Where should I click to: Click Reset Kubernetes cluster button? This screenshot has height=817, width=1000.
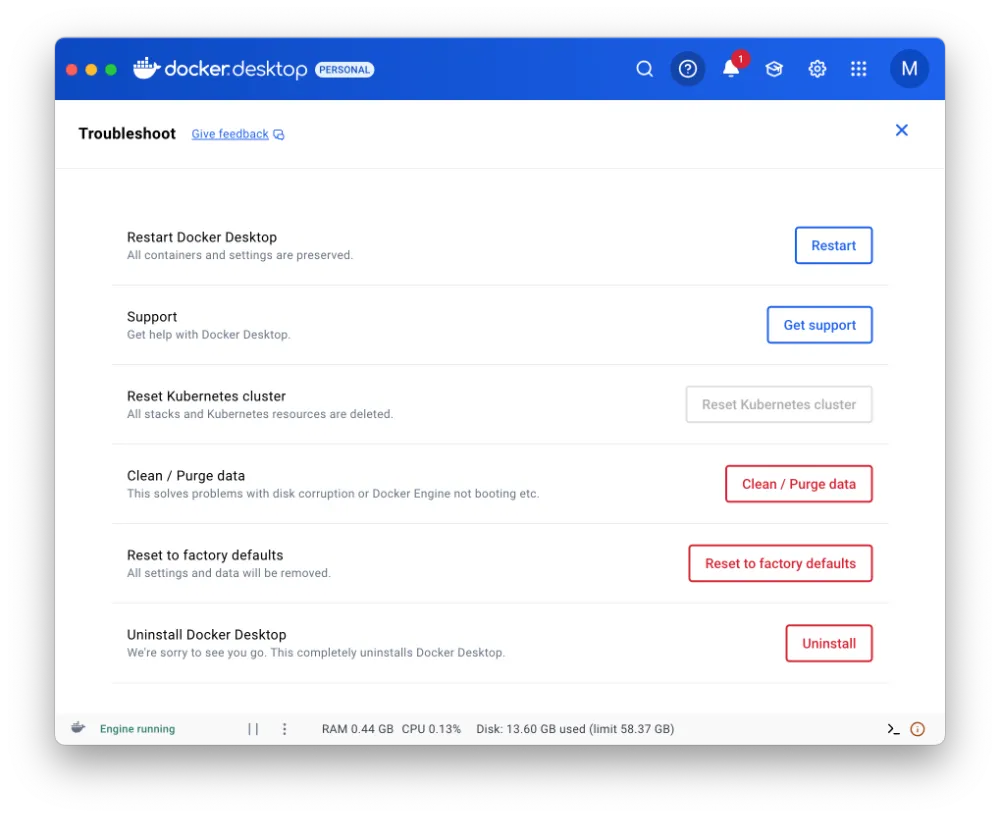tap(778, 404)
